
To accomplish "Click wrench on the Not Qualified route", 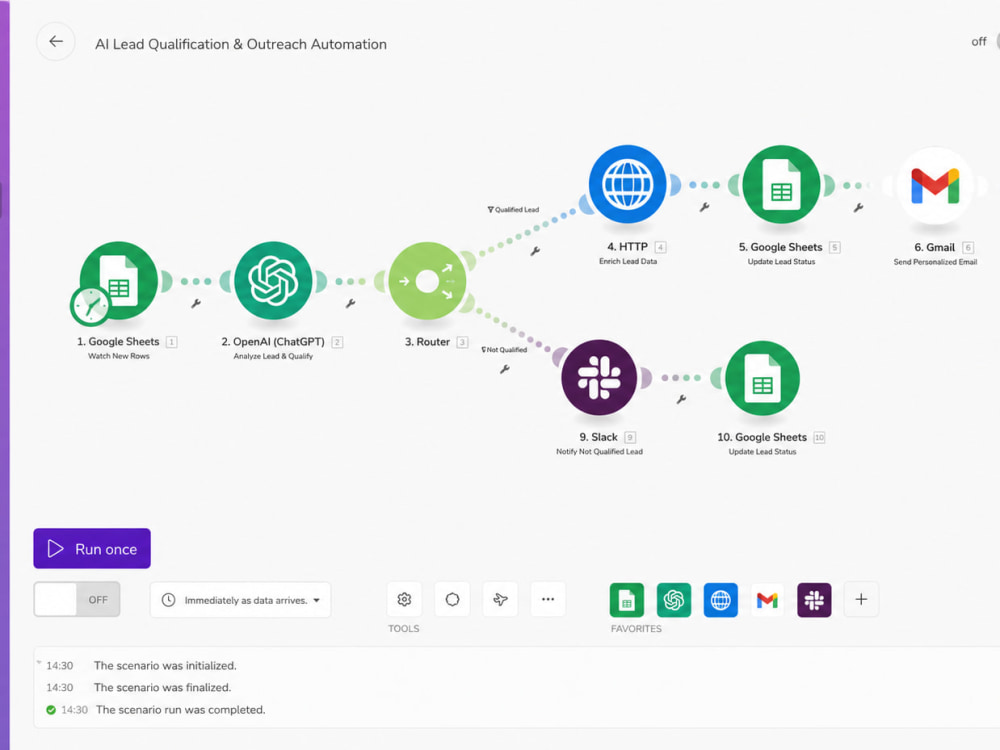I will point(504,369).
